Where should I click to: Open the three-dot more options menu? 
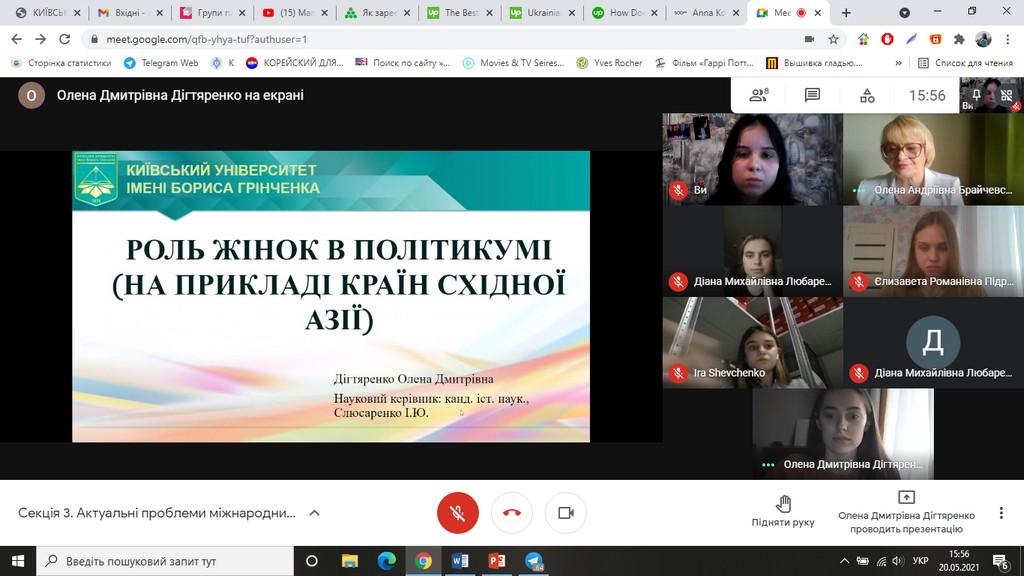[1001, 513]
